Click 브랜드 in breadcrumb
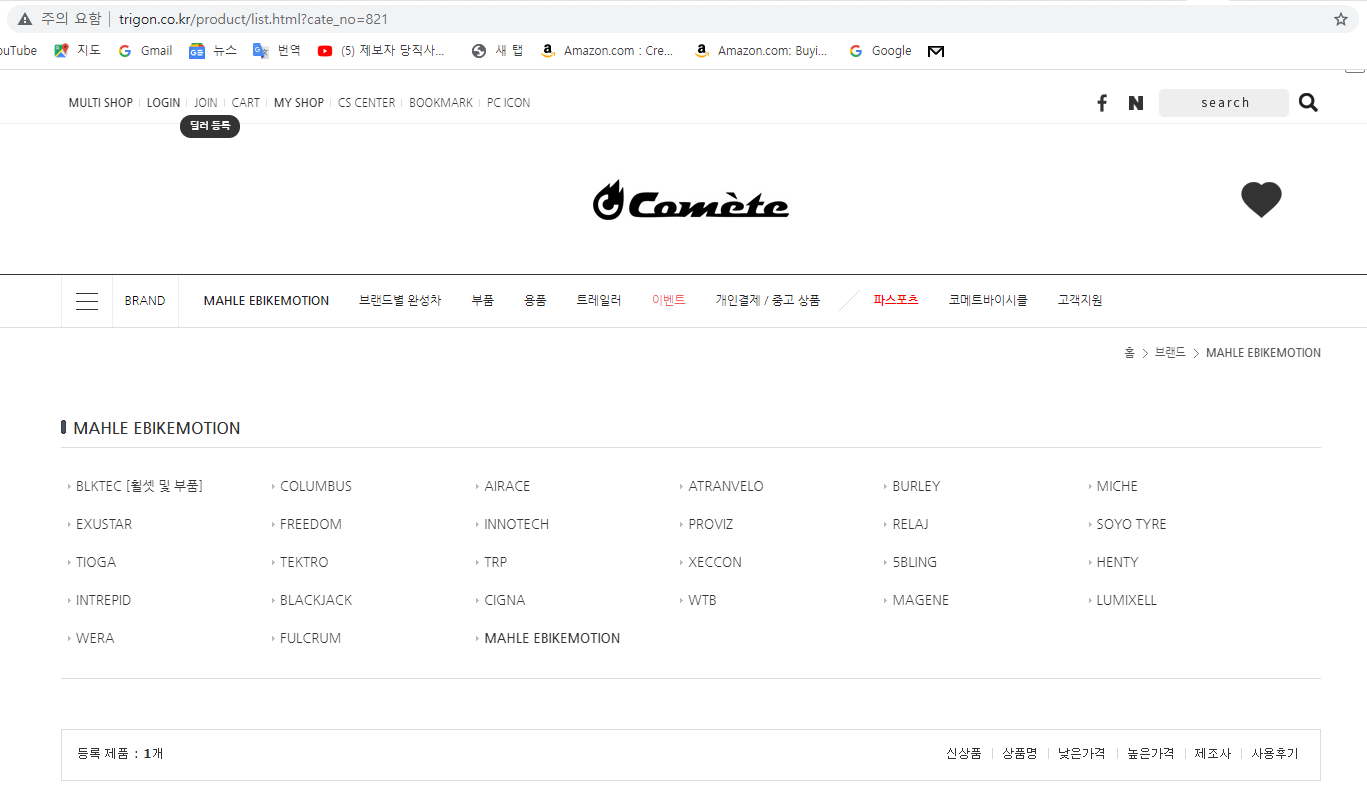 pos(1170,353)
